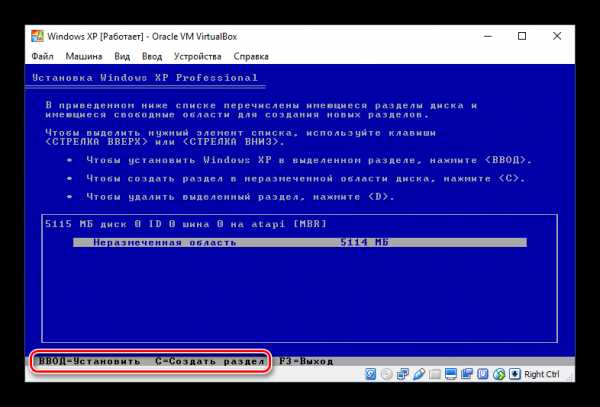Click the virtualization features V icon
Viewport: 600px width, 407px height.
pyautogui.click(x=483, y=374)
